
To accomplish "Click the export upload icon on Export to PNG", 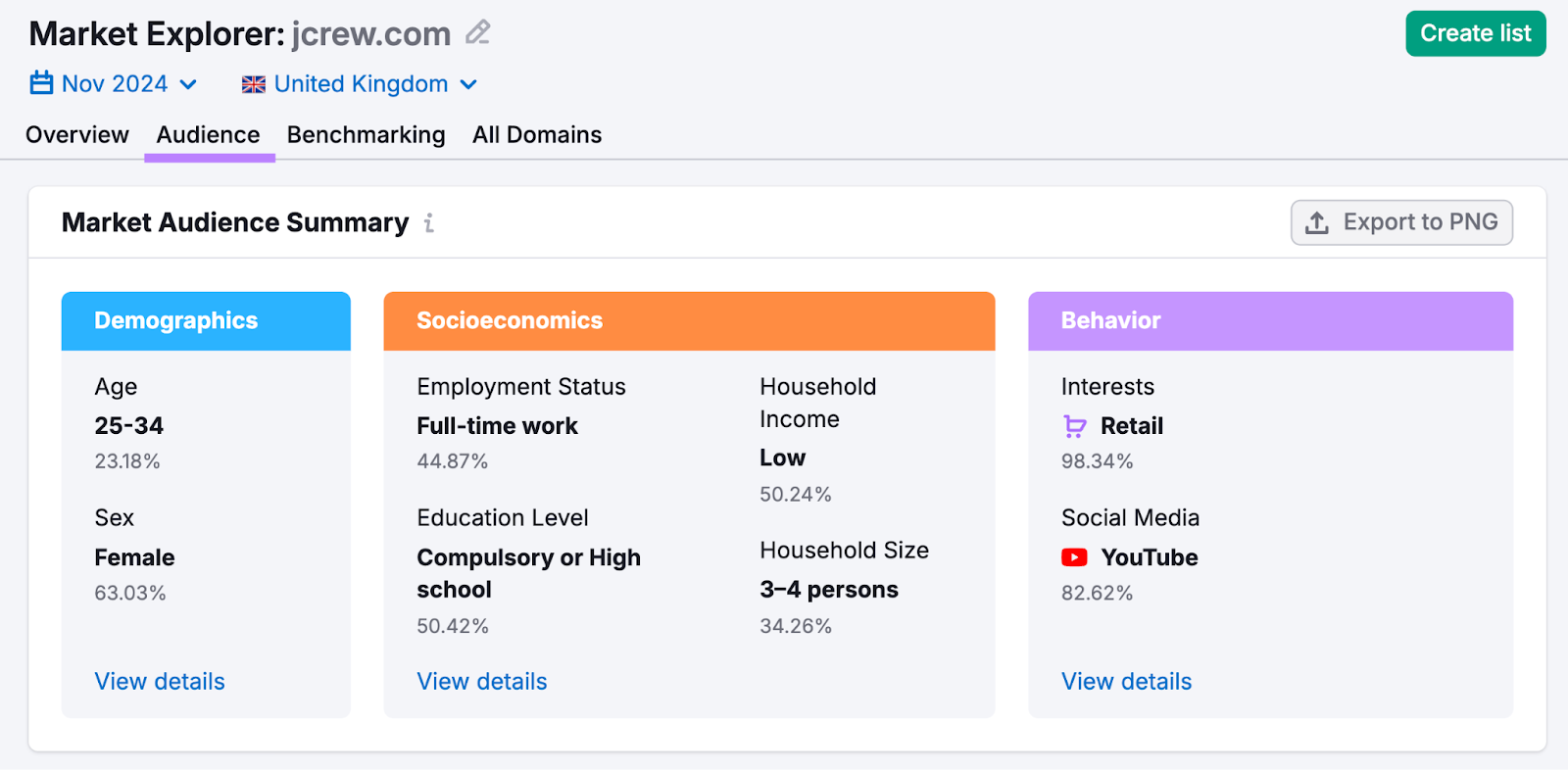I will coord(1315,222).
